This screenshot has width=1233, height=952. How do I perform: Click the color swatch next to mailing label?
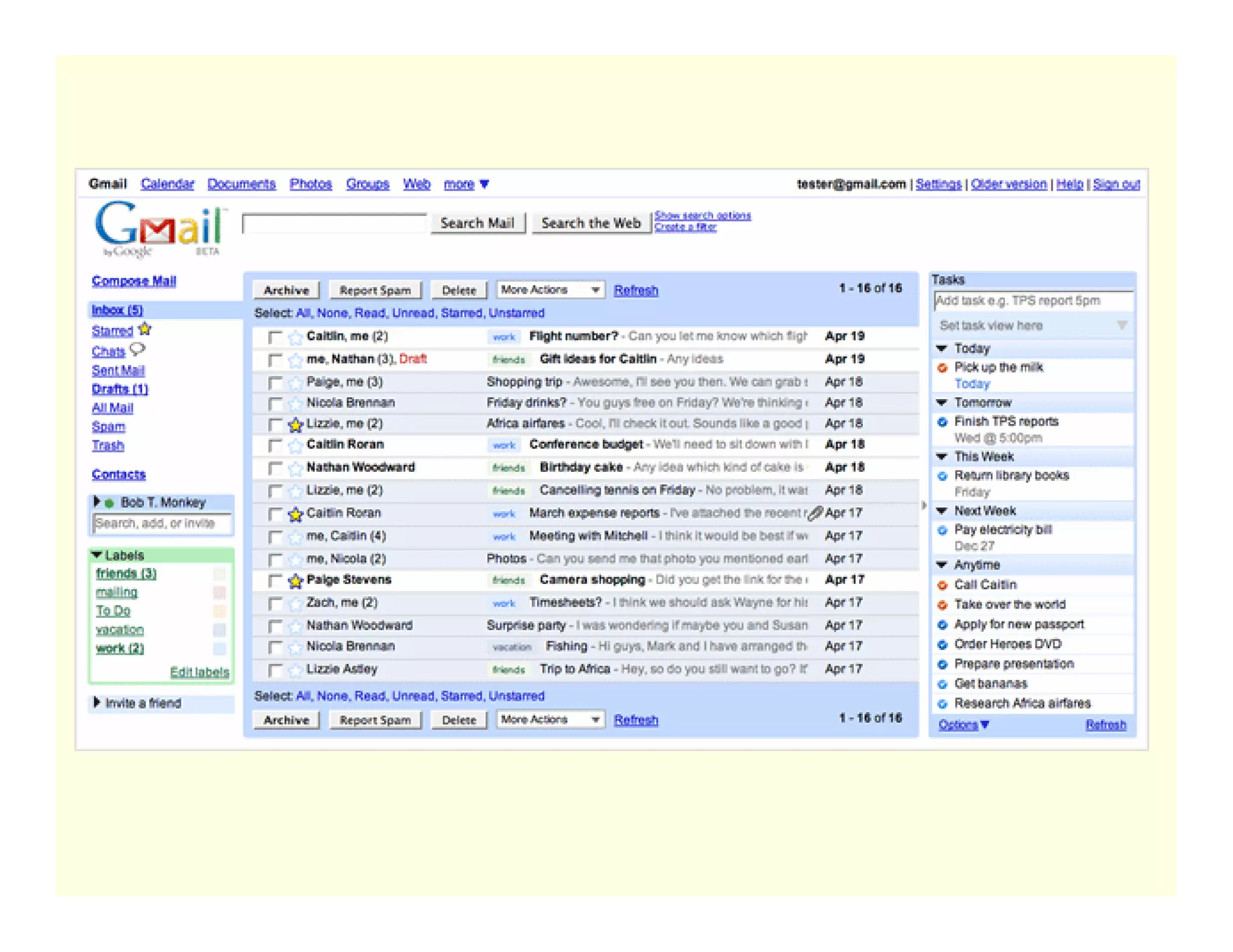tap(220, 593)
